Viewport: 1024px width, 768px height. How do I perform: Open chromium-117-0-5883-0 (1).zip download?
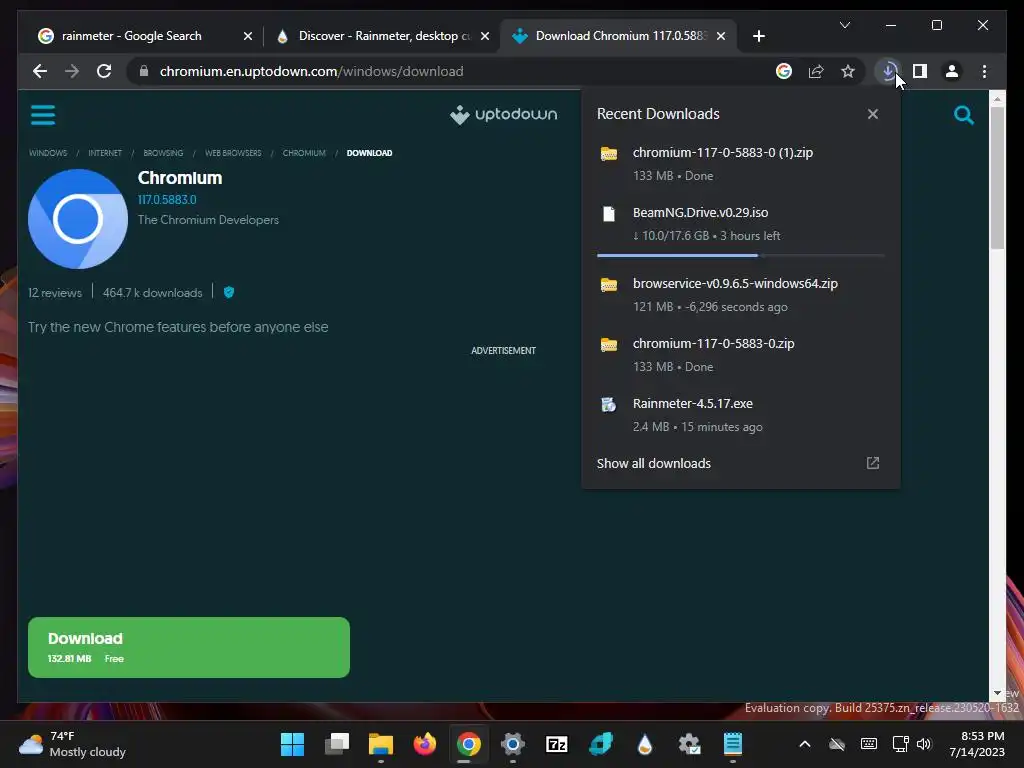pyautogui.click(x=741, y=163)
